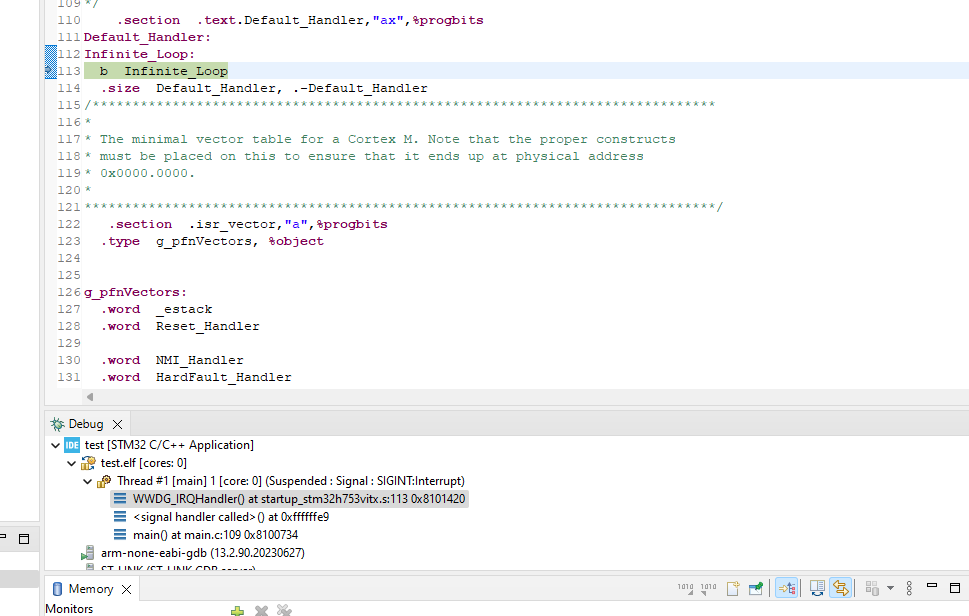Click the Memory view cylinder icon
The height and width of the screenshot is (616, 969).
point(57,589)
